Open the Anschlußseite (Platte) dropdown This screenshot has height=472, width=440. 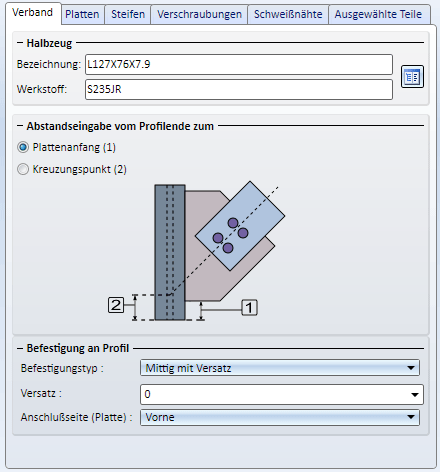click(280, 417)
